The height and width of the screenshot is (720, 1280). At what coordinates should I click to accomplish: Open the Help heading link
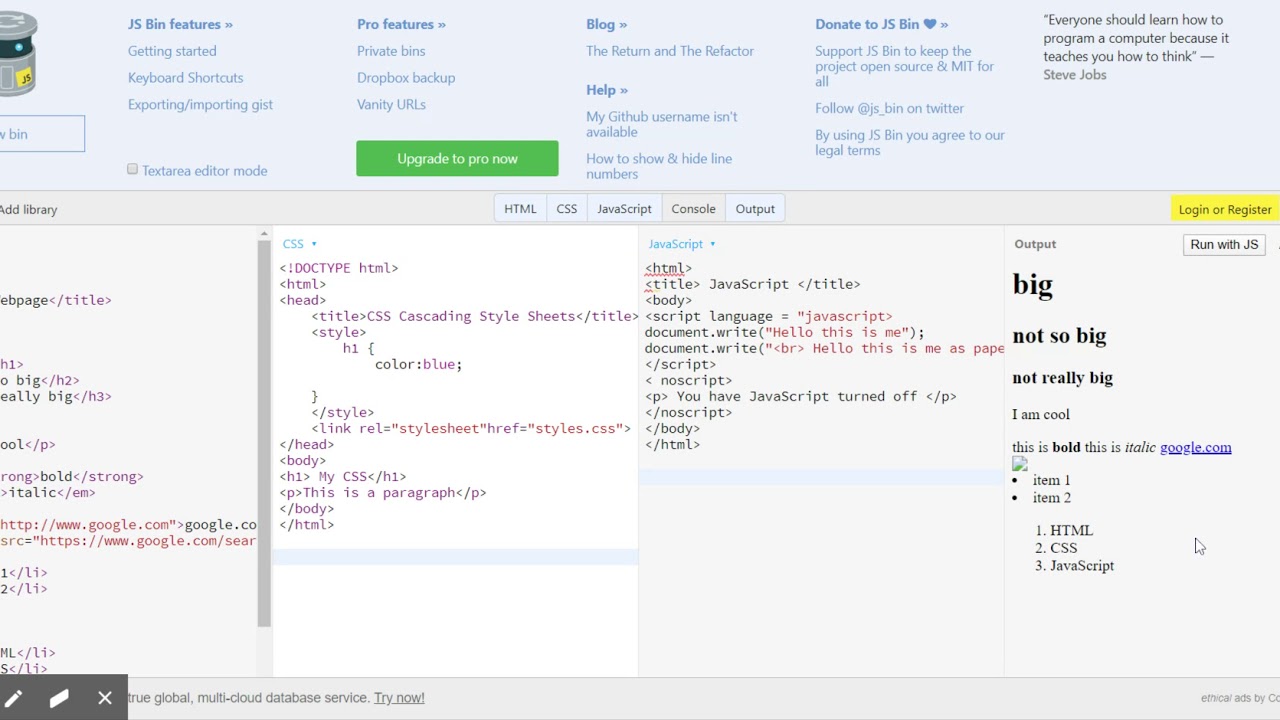(607, 90)
